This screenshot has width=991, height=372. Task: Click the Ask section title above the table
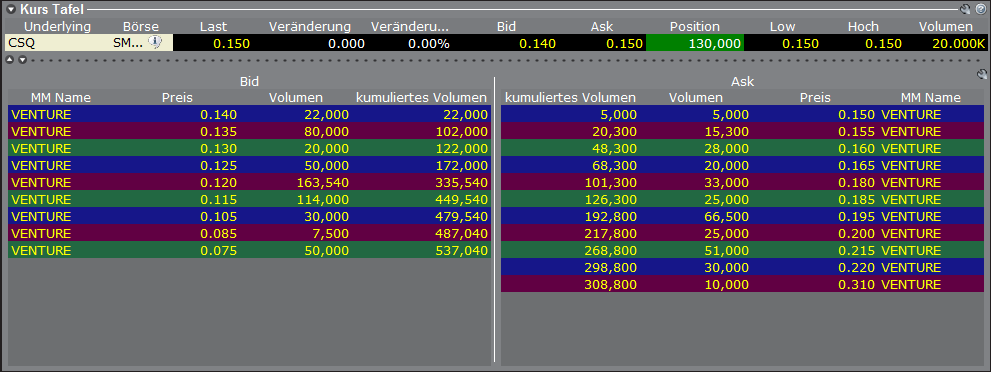pos(743,81)
